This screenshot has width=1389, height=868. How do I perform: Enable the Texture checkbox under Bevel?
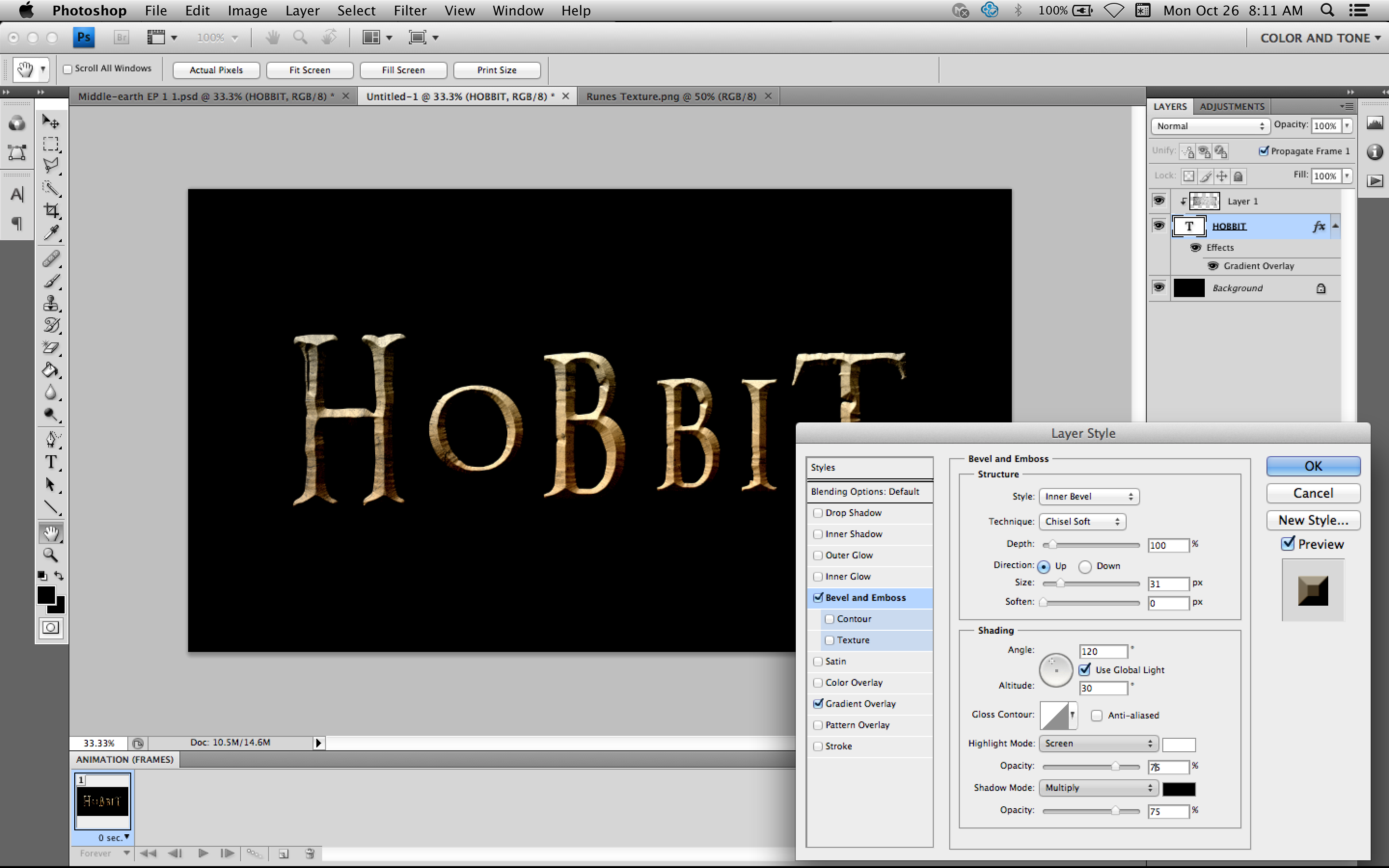(x=830, y=640)
